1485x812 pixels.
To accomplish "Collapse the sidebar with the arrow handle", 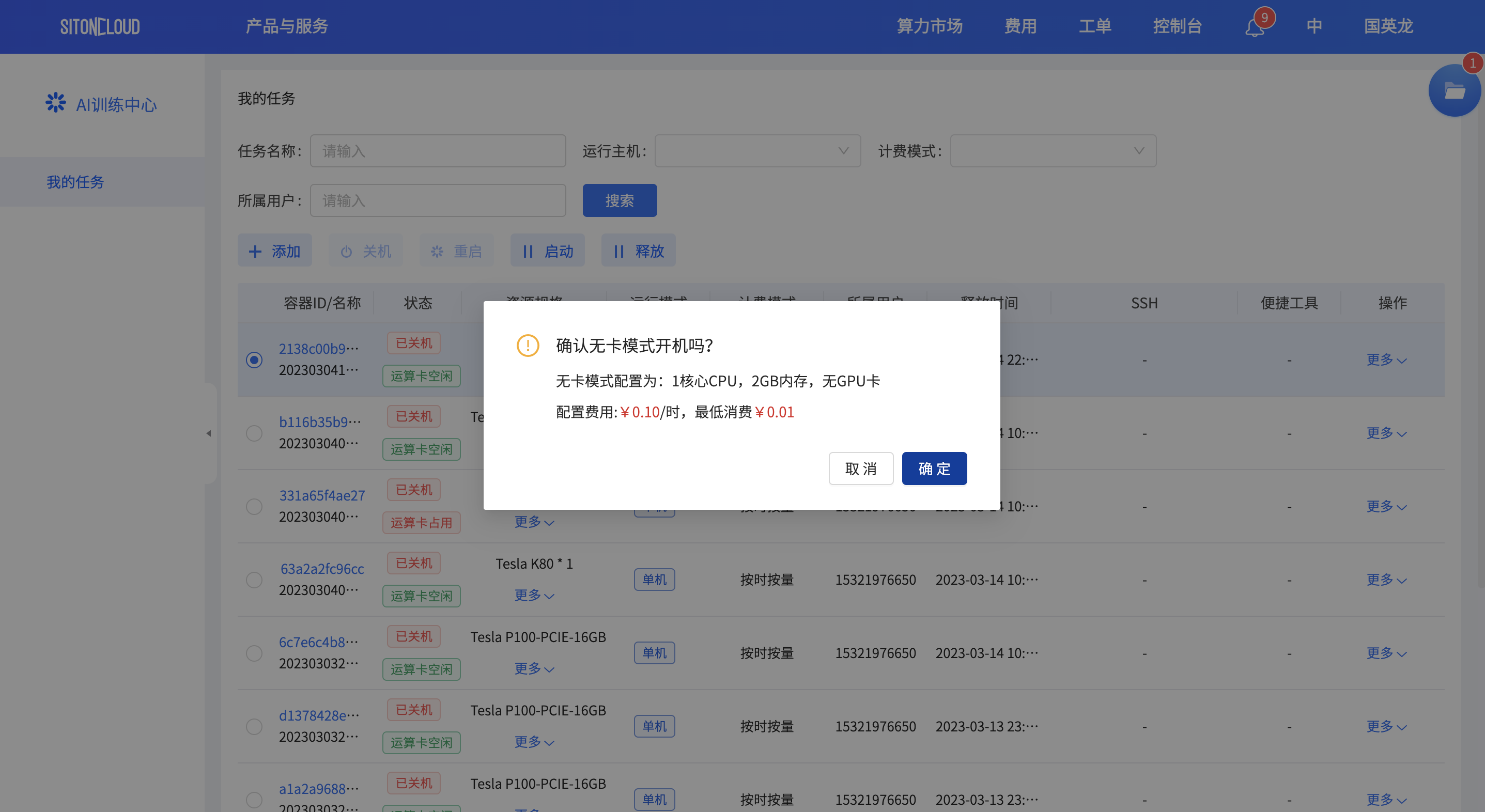I will [x=209, y=433].
